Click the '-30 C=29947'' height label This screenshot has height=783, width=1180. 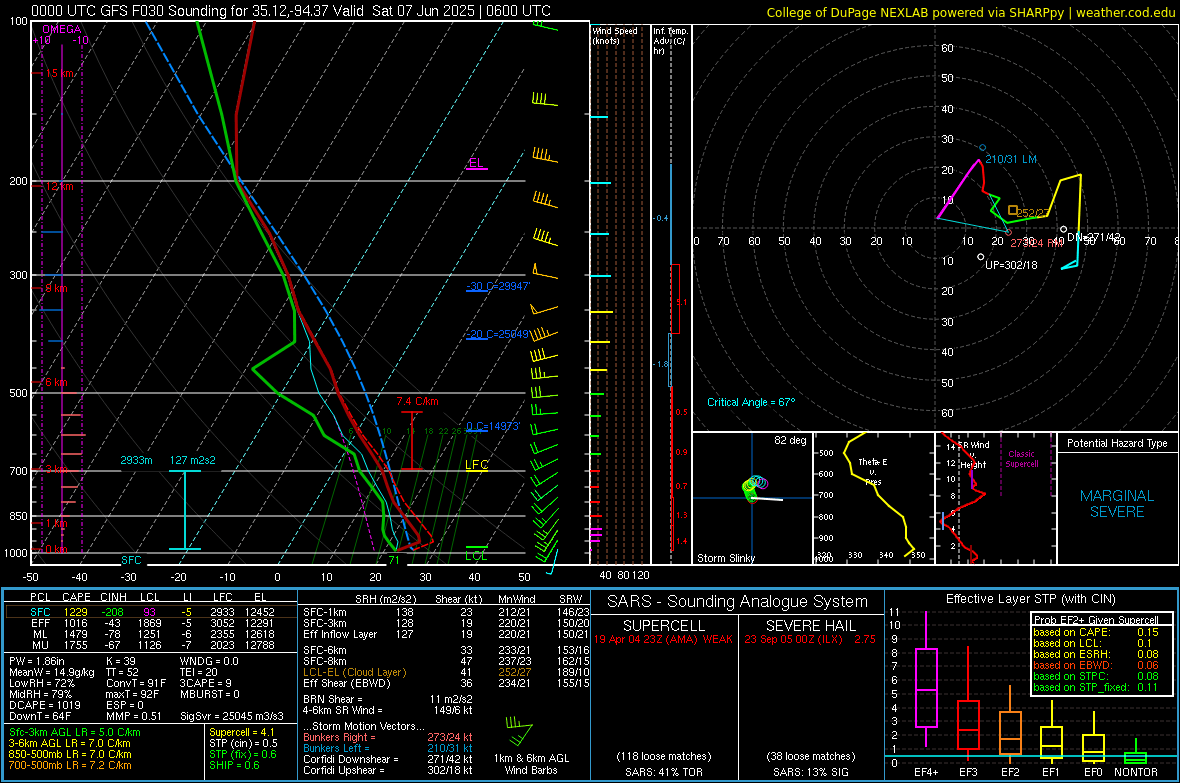[x=498, y=286]
